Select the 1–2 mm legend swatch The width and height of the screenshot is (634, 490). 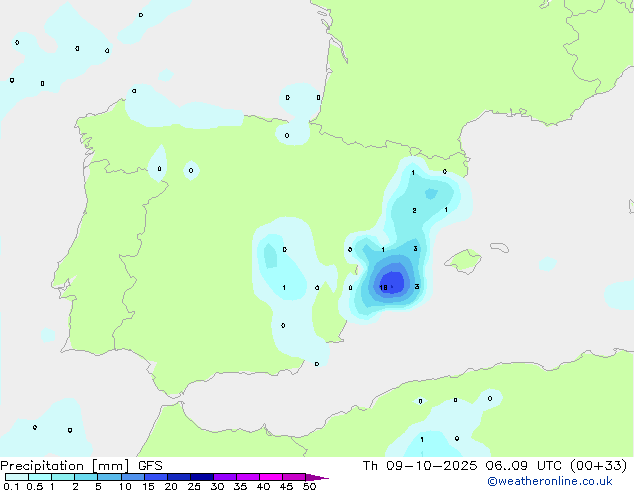coord(63,477)
